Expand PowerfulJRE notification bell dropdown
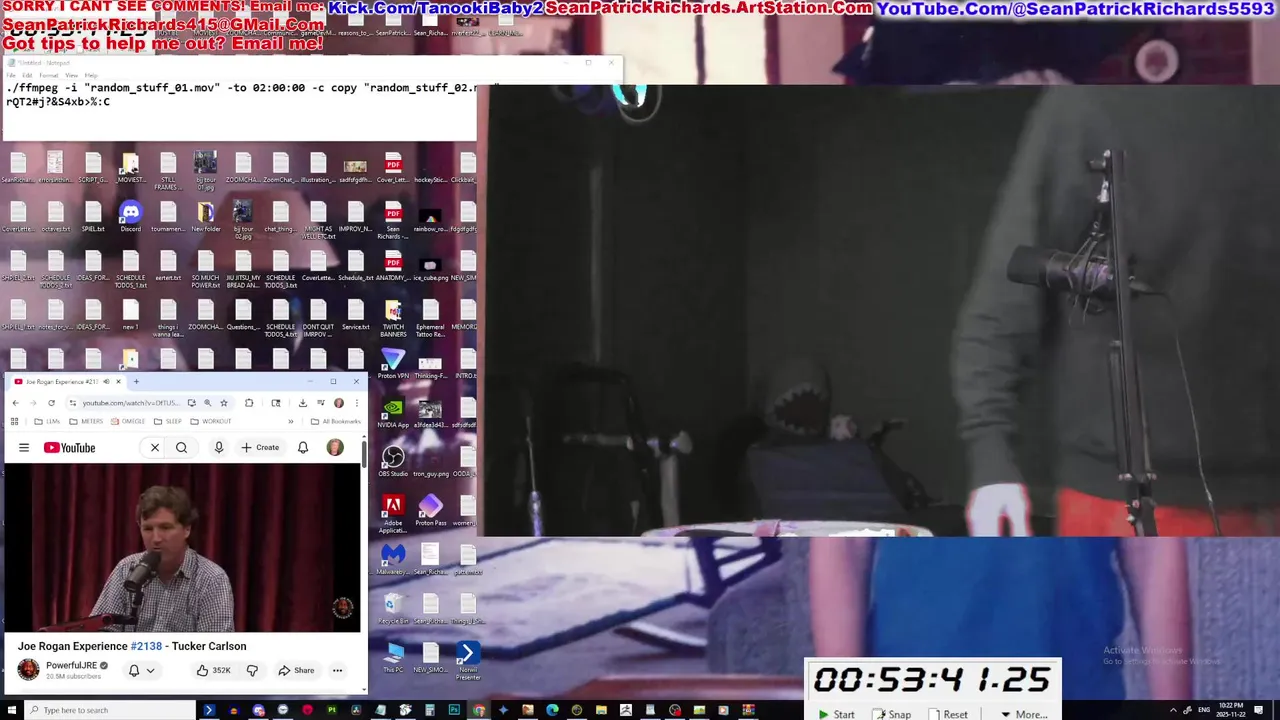The width and height of the screenshot is (1280, 720). 141,670
